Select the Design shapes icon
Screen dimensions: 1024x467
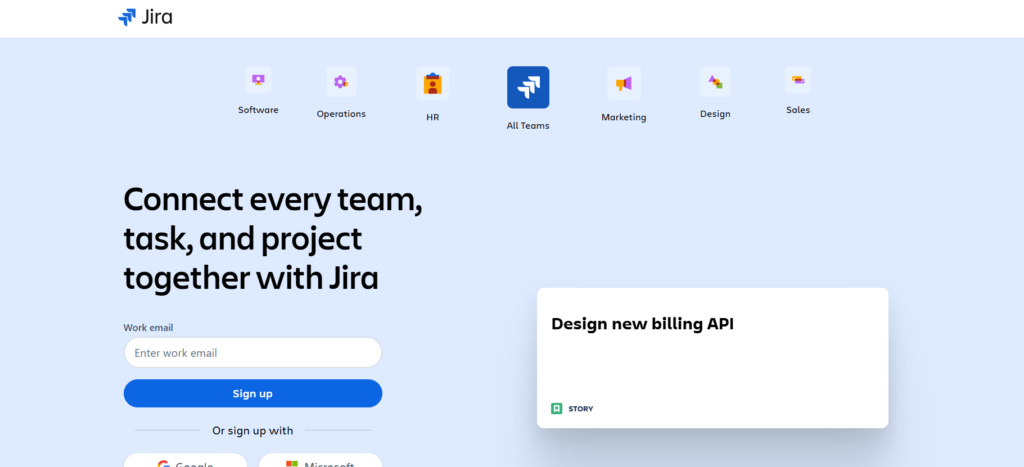coord(715,82)
